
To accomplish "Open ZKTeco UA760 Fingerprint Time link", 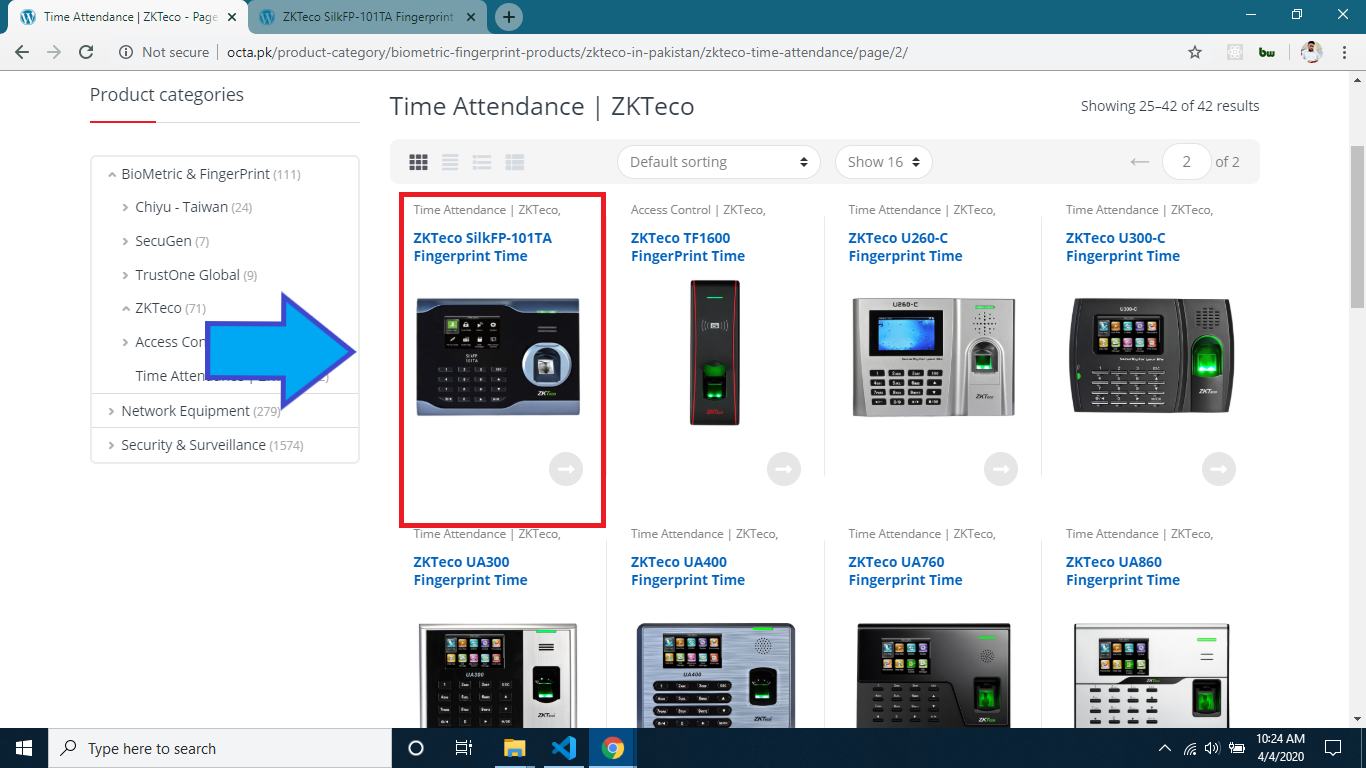I will [x=905, y=571].
